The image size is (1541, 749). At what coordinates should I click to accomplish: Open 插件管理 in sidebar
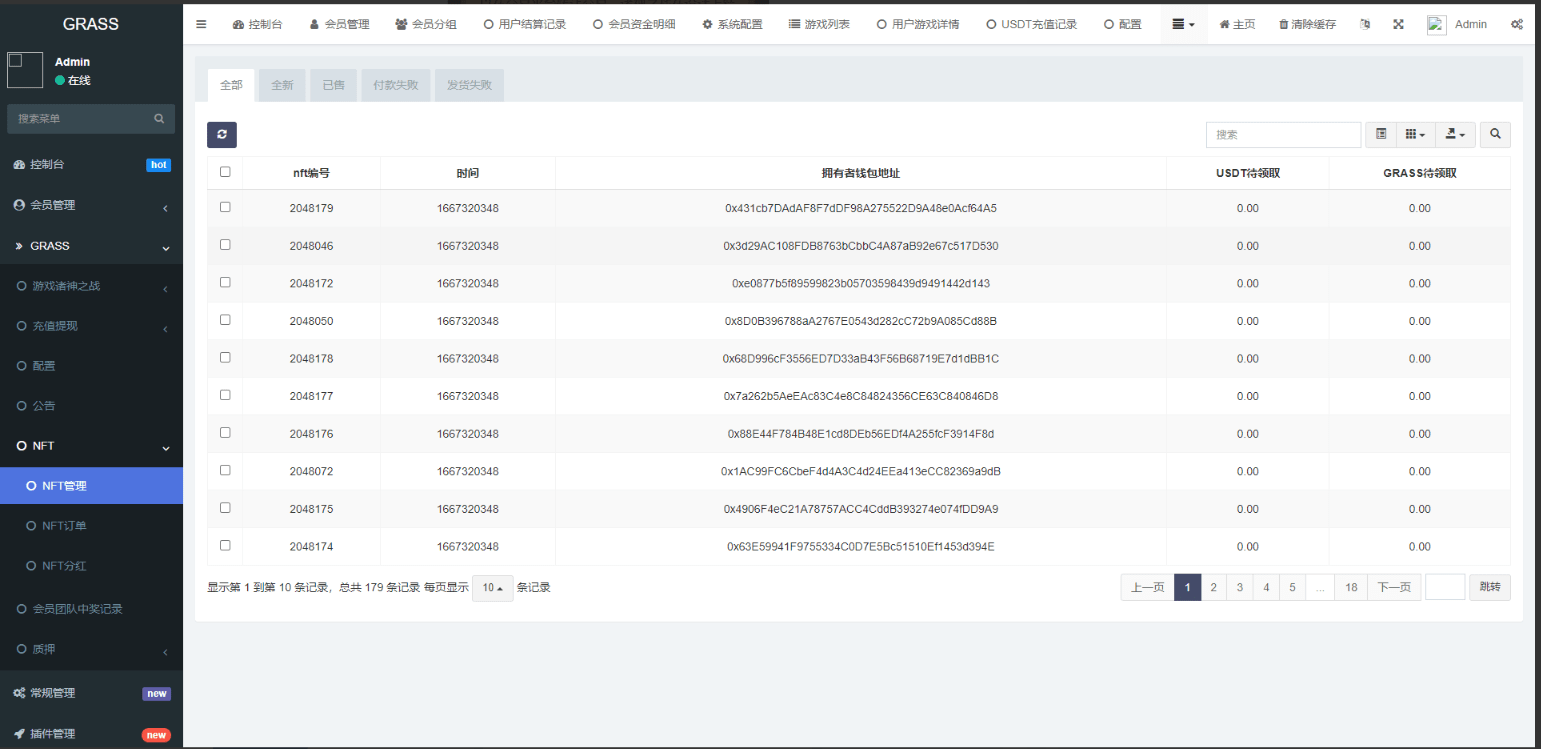pos(91,734)
